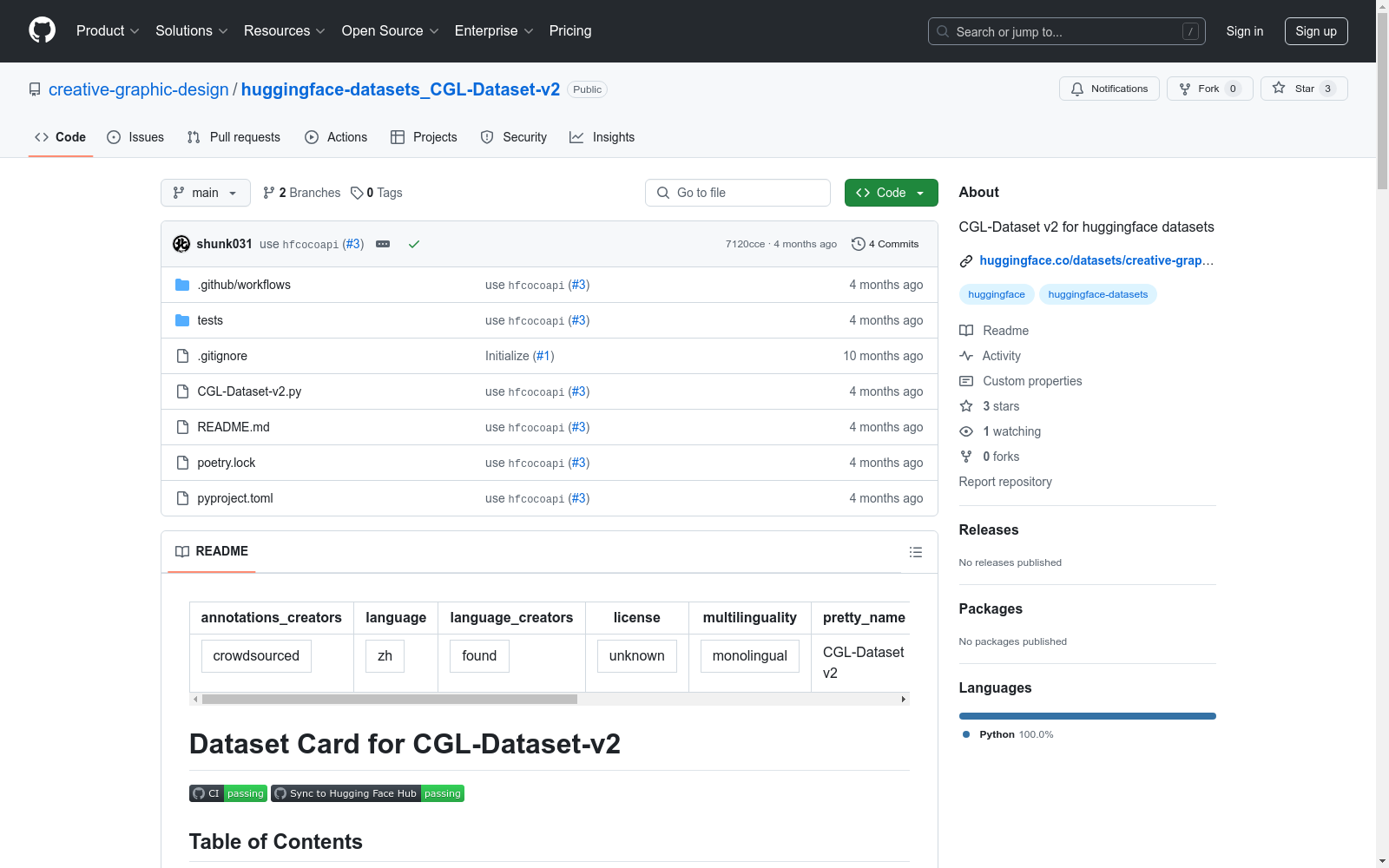Select the Code tab
This screenshot has height=868, width=1389.
61,137
